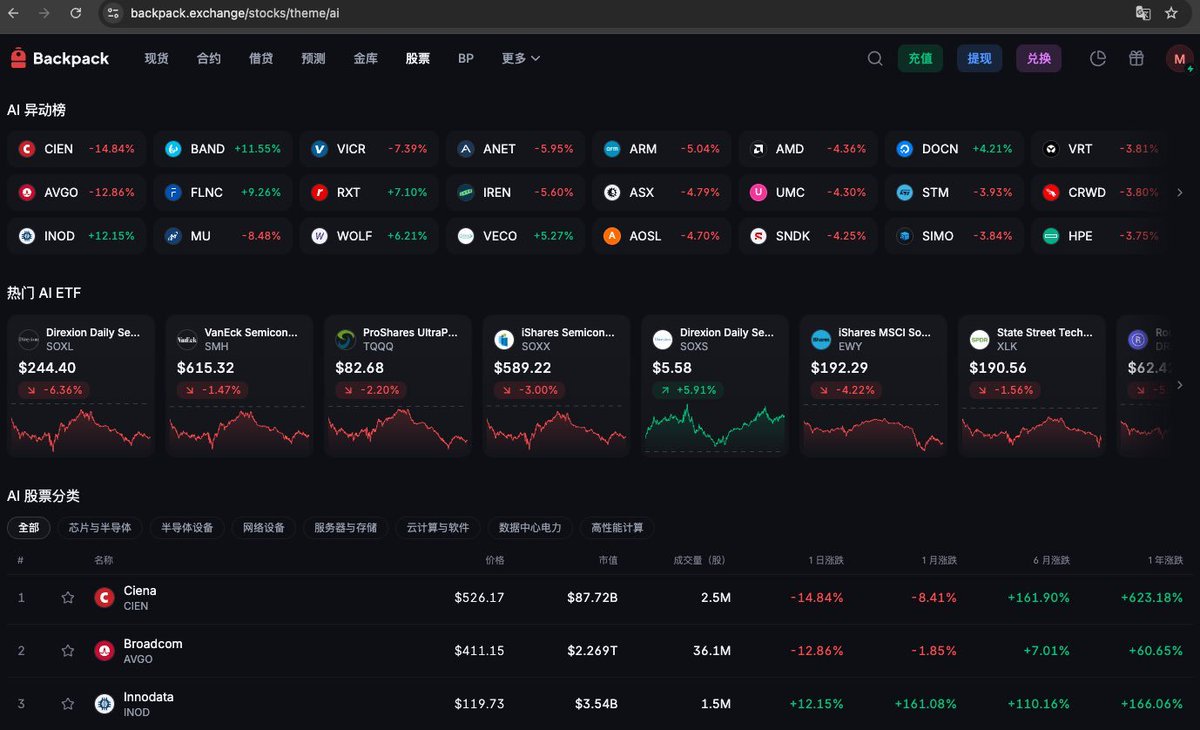1200x730 pixels.
Task: Open the RXT mover chip
Action: point(369,192)
